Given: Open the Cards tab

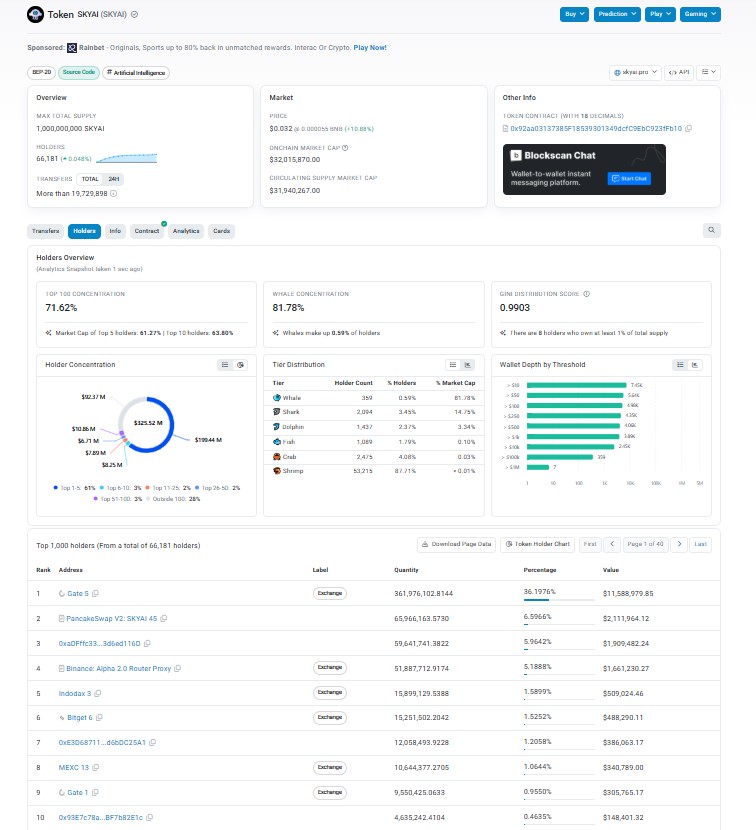Looking at the screenshot, I should 221,231.
